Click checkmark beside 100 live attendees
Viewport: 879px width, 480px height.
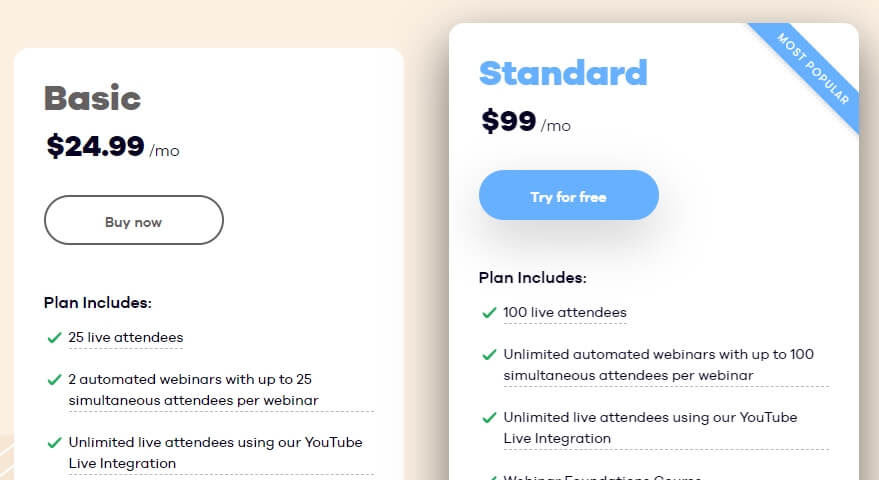pyautogui.click(x=489, y=313)
